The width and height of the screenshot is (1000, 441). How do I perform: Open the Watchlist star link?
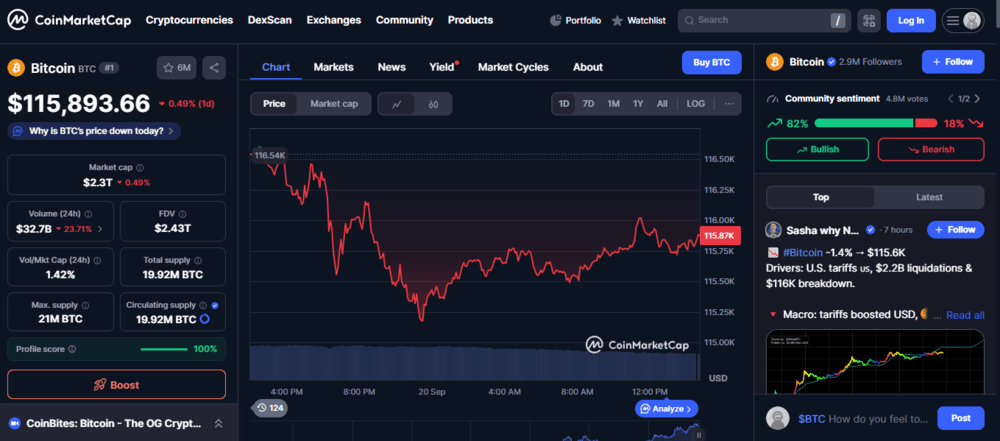(x=638, y=20)
